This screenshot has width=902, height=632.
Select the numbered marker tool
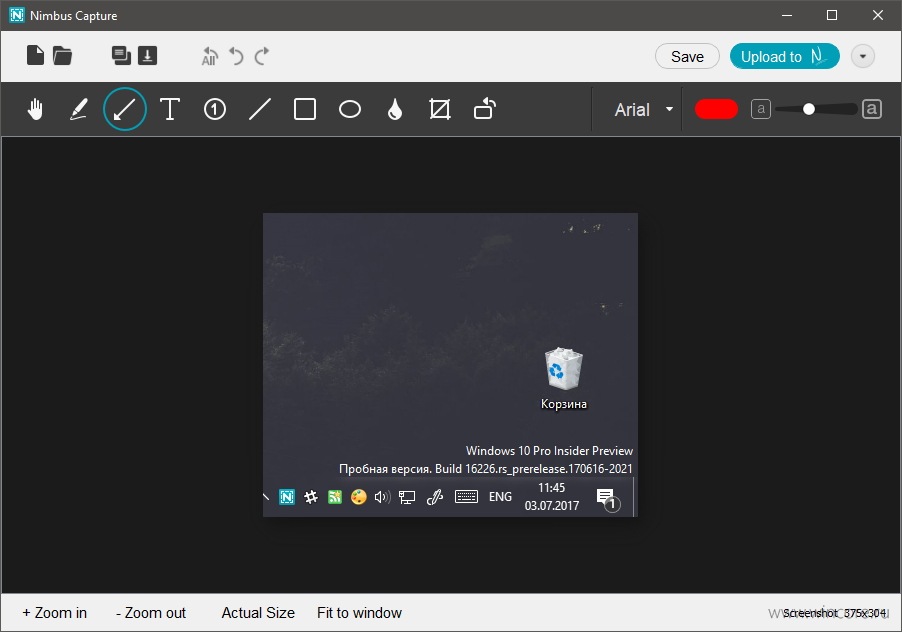(x=215, y=109)
